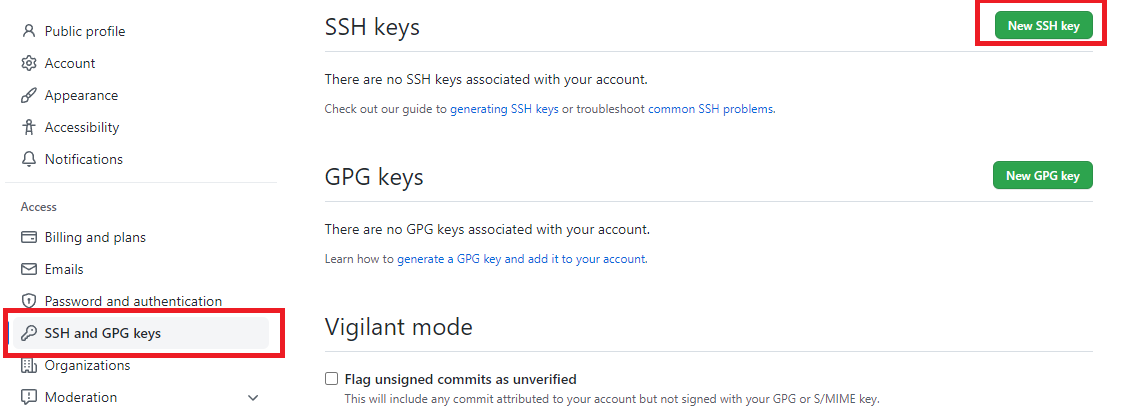
Task: Click the Emails envelope icon
Action: (29, 270)
